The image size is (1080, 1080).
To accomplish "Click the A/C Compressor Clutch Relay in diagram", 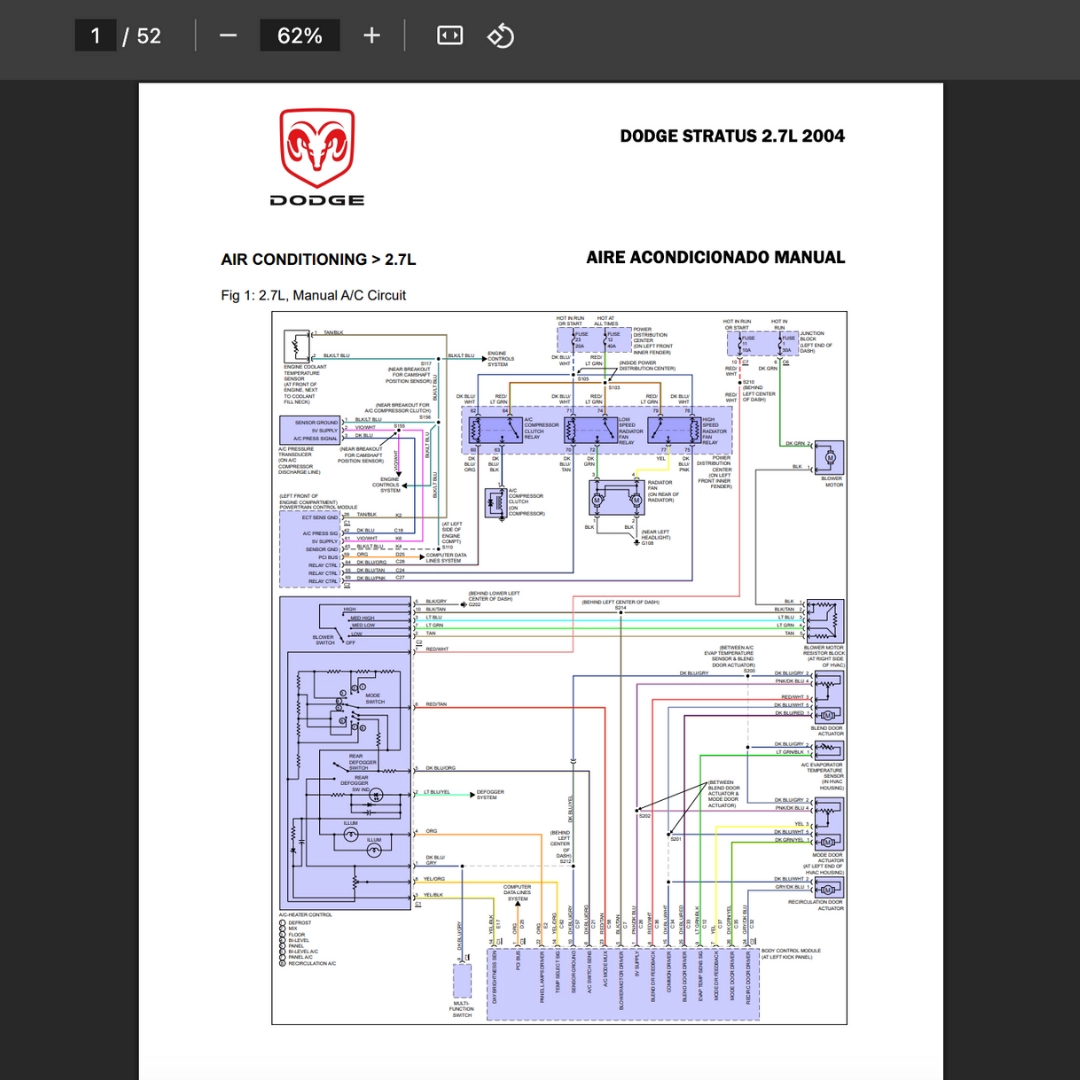I will point(495,430).
